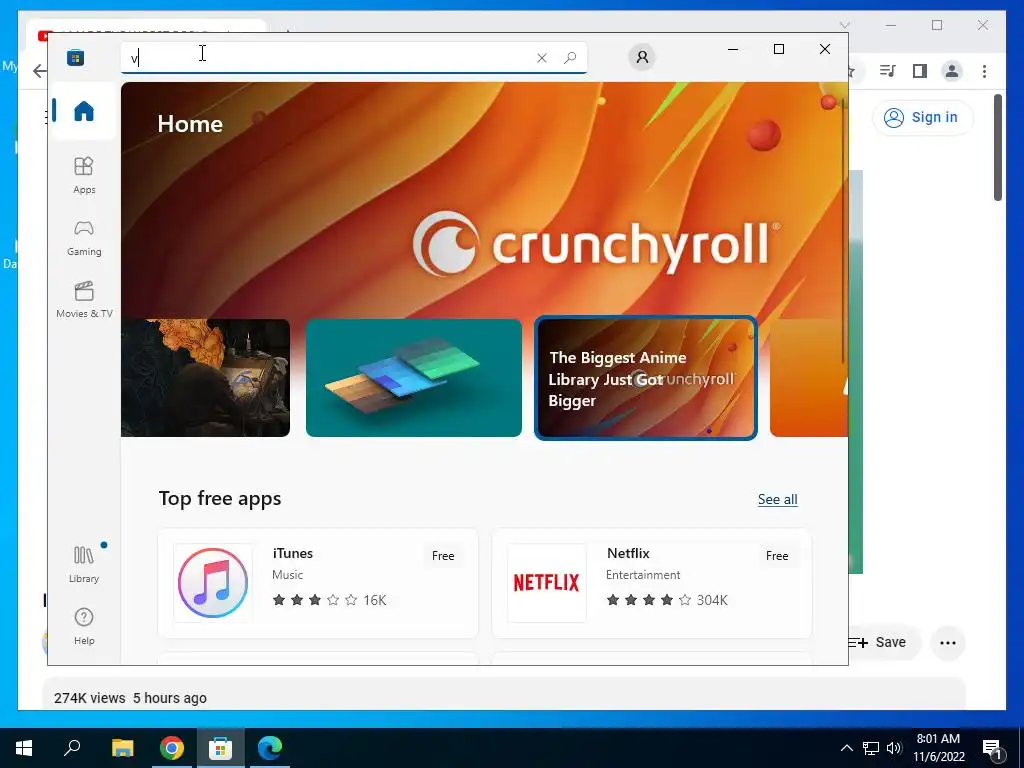
Task: Open the Library in Store sidebar
Action: point(84,564)
